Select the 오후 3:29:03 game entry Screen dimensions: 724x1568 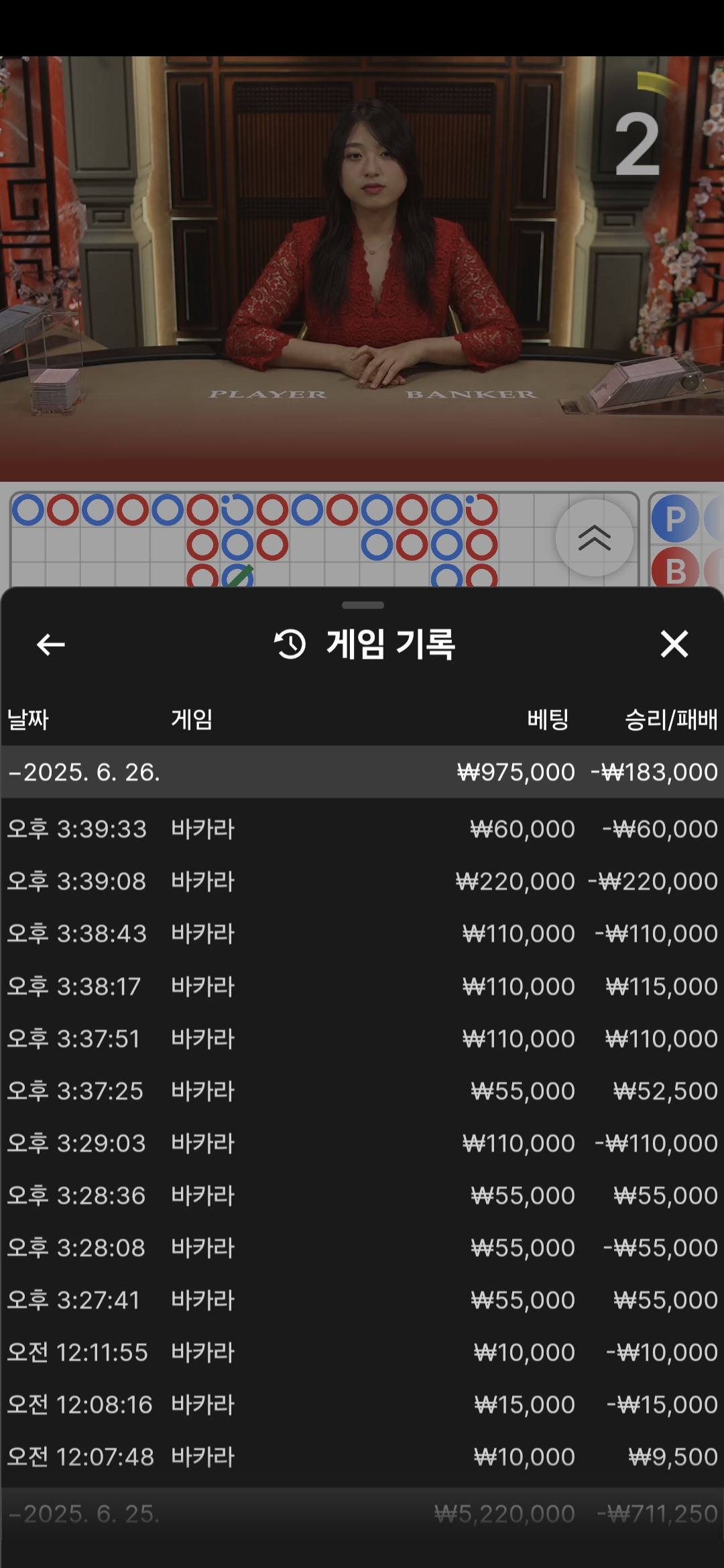point(362,1143)
